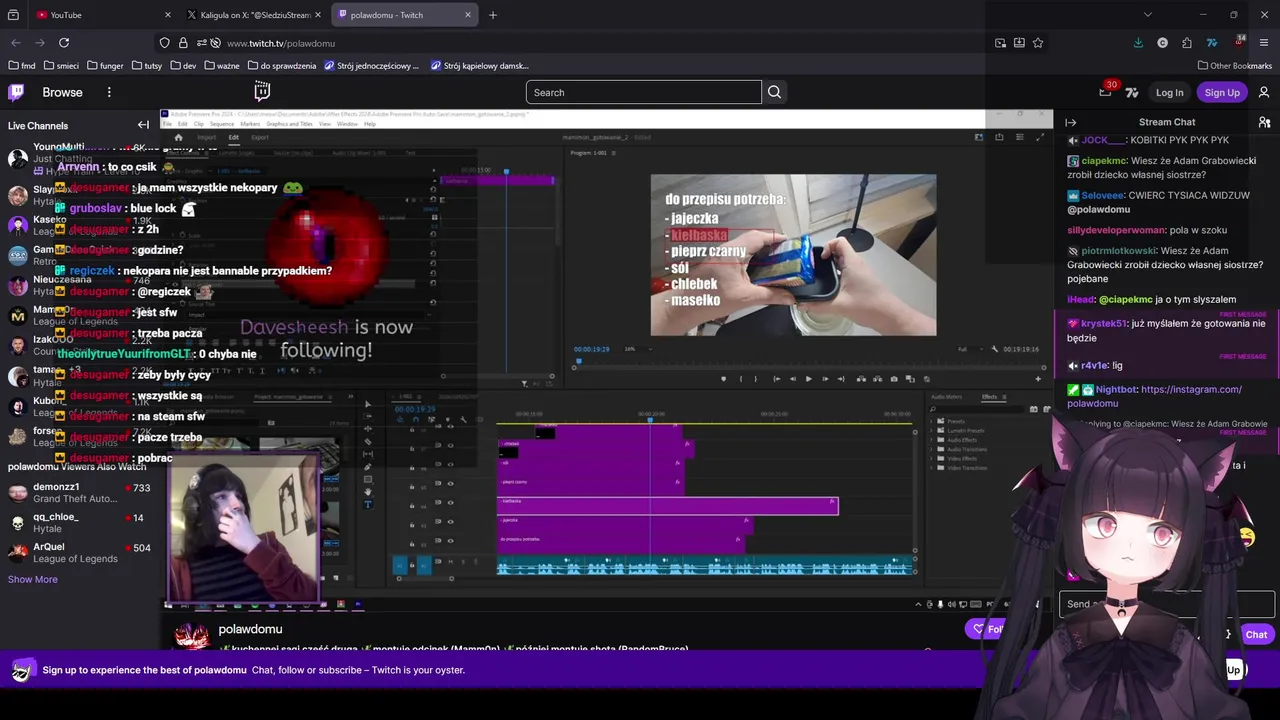
Task: Open Twitch notifications inbox with 30 badge
Action: point(1105,92)
